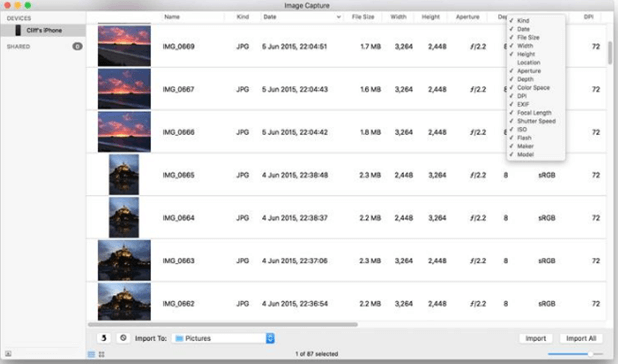
Task: Click the 1.7 MB file size cell
Action: (x=370, y=46)
